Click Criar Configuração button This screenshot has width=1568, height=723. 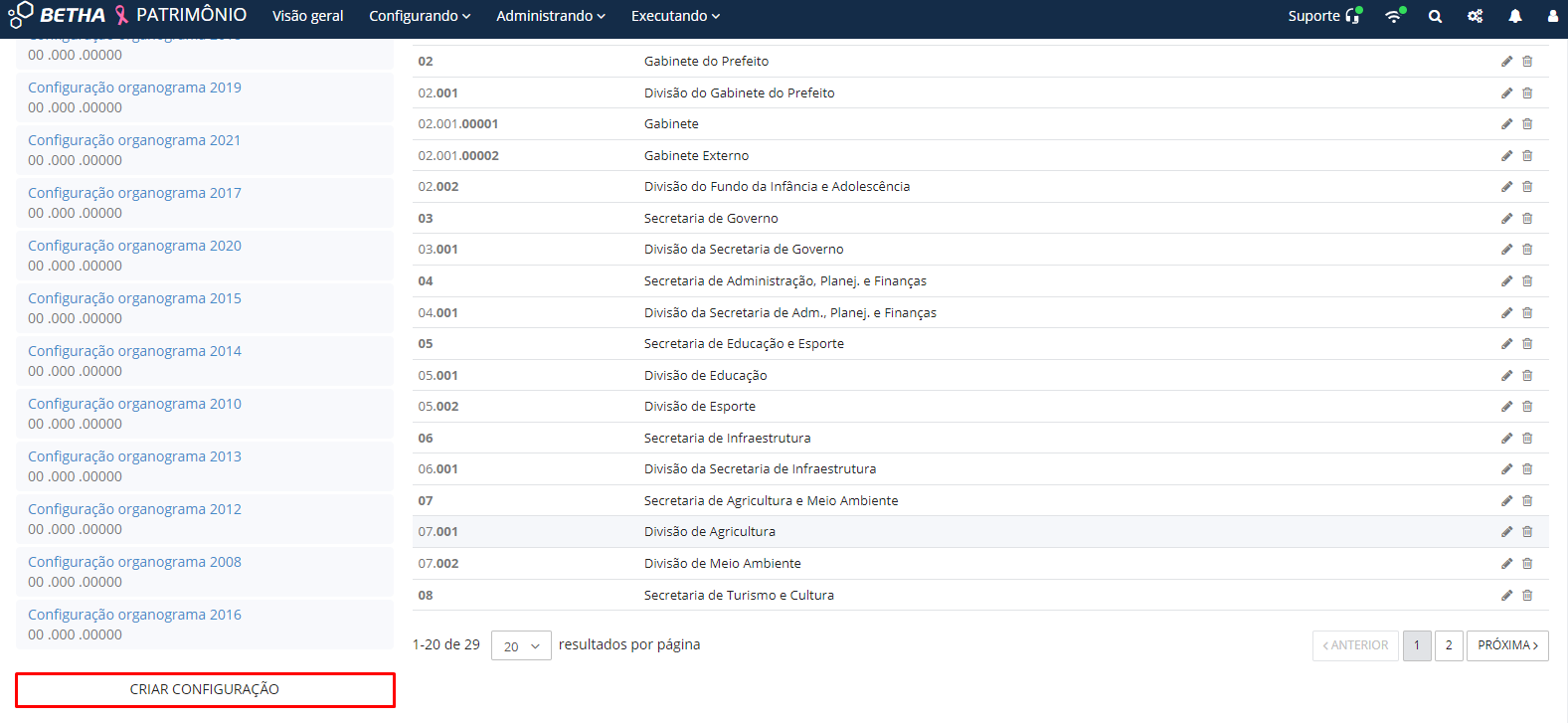(x=205, y=690)
